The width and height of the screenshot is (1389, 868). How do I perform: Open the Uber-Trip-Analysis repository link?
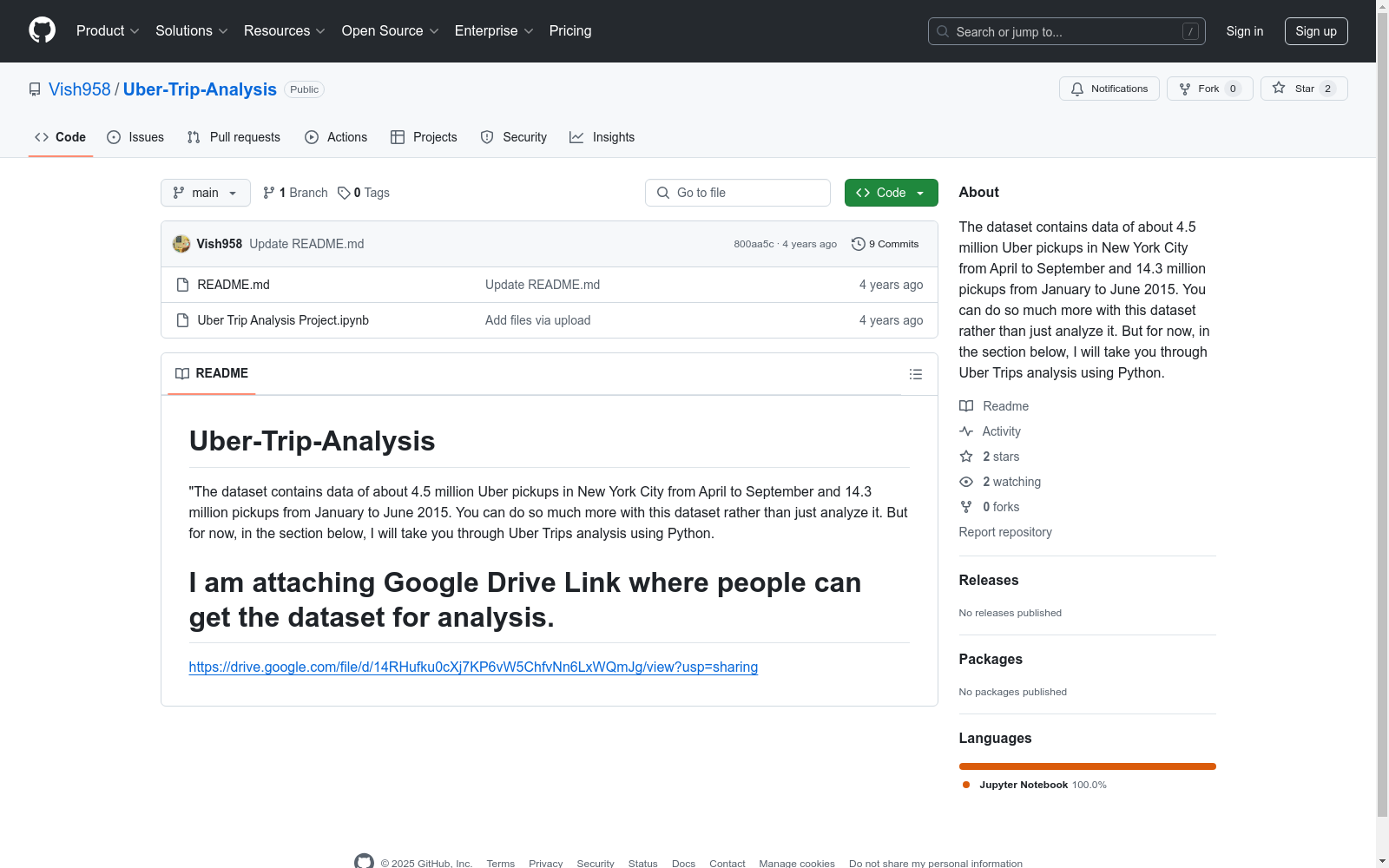pos(200,89)
